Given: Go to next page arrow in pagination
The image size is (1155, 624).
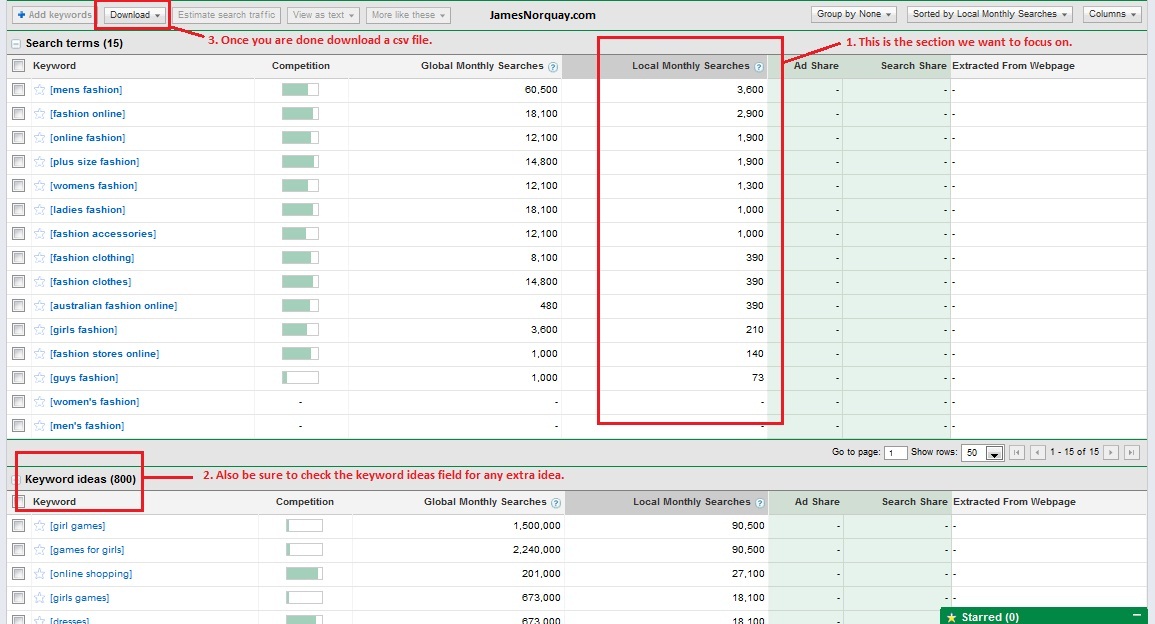Looking at the screenshot, I should click(x=1112, y=453).
